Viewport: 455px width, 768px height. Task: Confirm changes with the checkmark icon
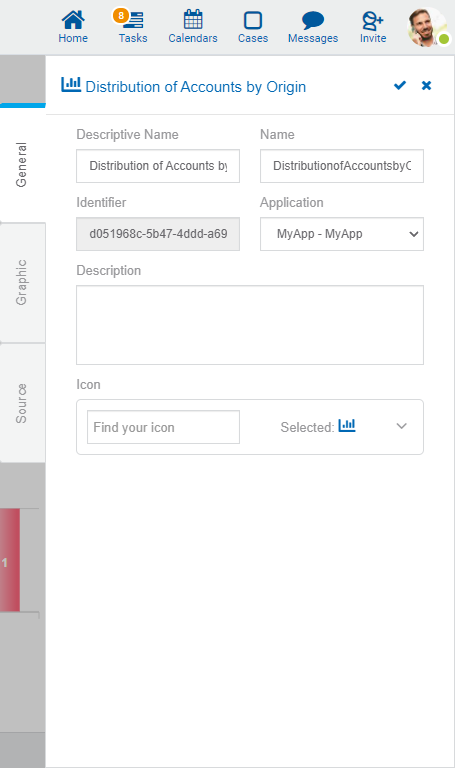[400, 86]
